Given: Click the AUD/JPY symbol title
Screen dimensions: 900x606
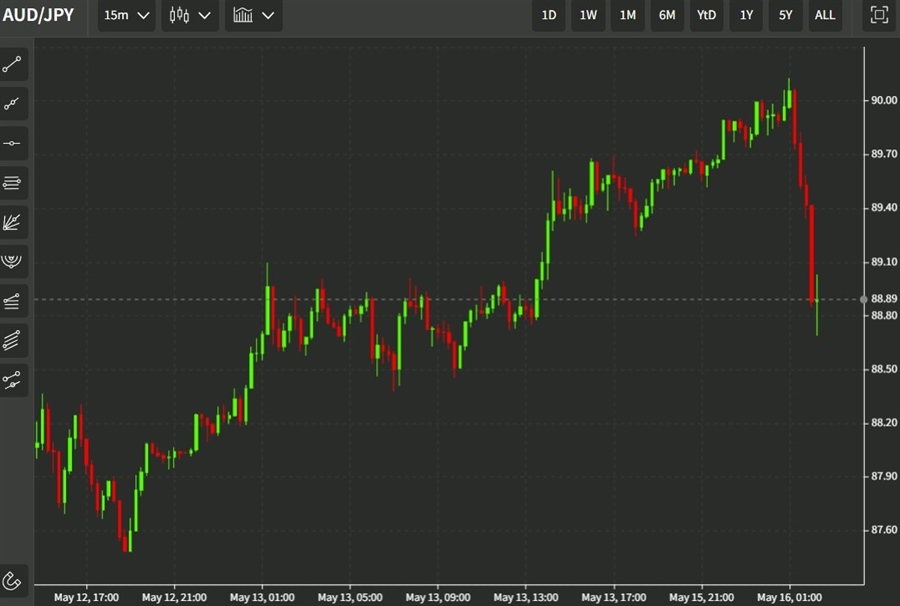Looking at the screenshot, I should [x=38, y=15].
